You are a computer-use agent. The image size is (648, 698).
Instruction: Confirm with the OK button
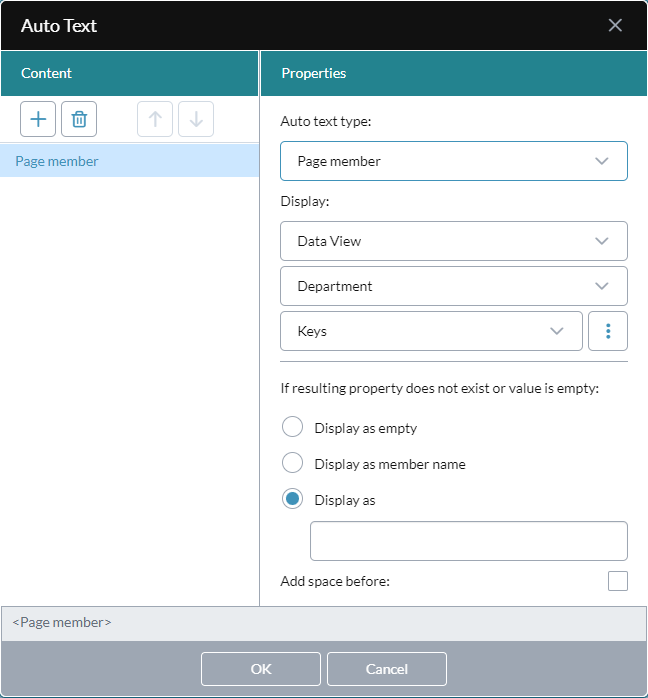point(261,669)
